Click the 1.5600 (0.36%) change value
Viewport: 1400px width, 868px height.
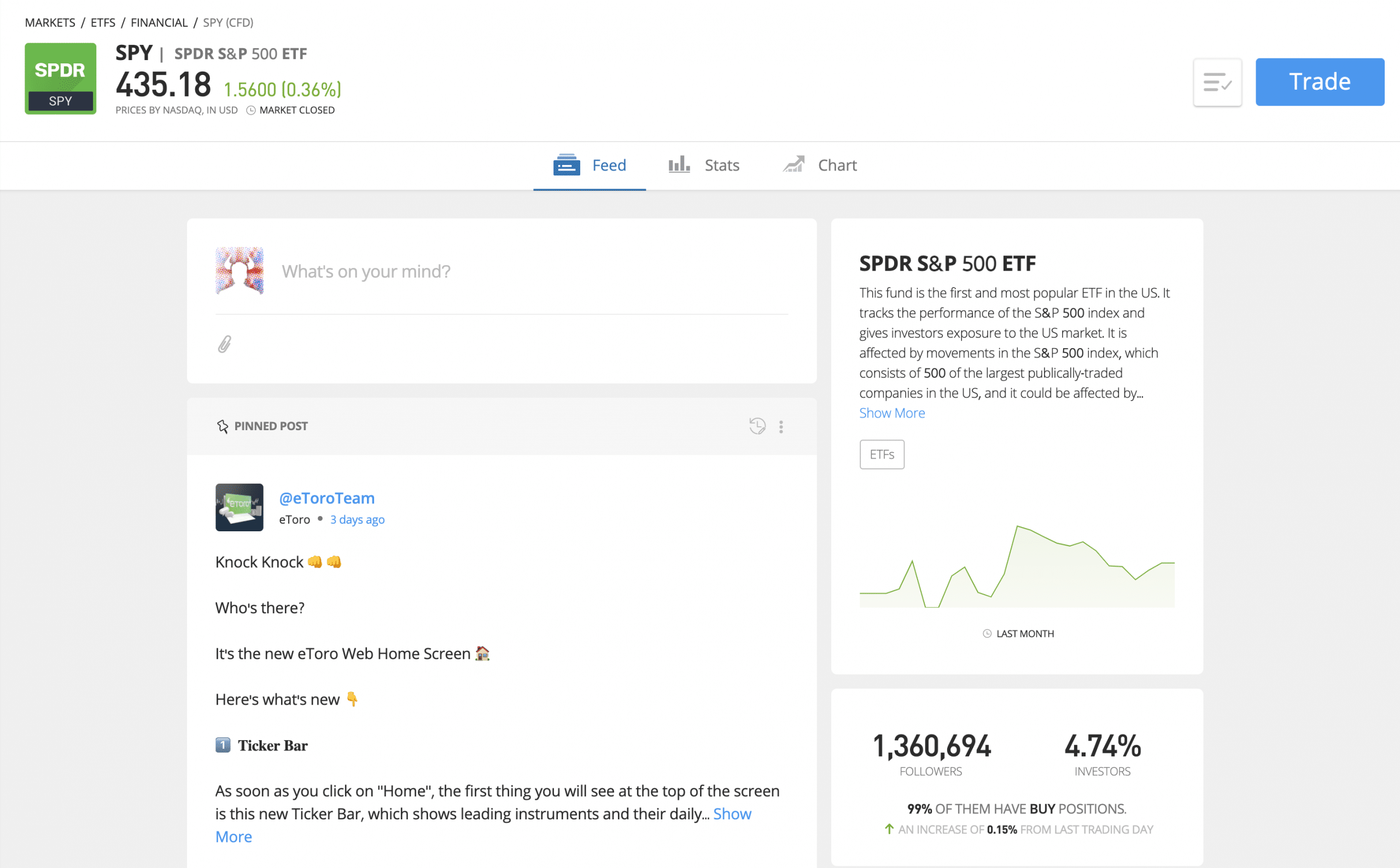tap(282, 90)
